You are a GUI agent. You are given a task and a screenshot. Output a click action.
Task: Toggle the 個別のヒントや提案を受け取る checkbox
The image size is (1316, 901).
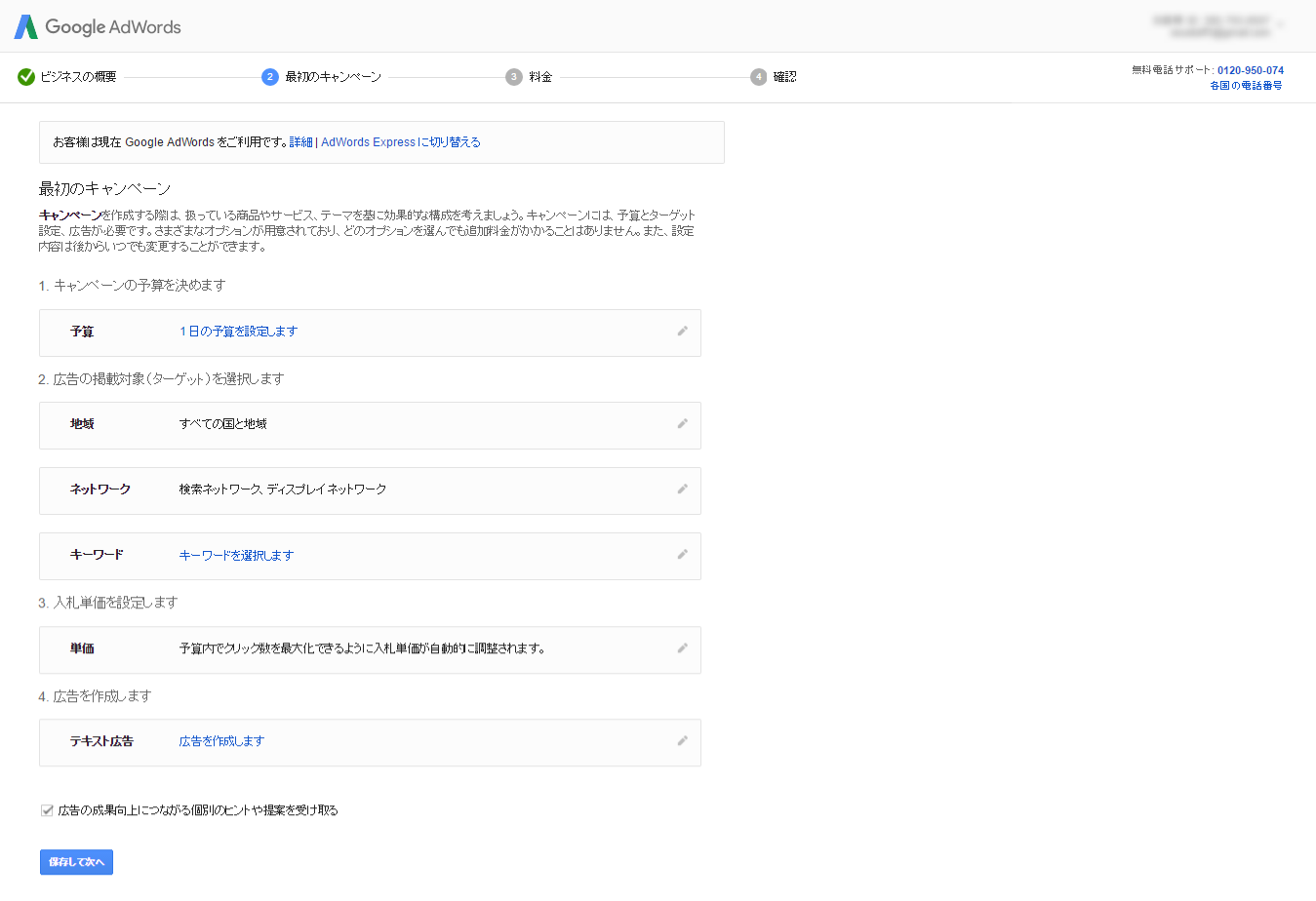click(x=47, y=810)
